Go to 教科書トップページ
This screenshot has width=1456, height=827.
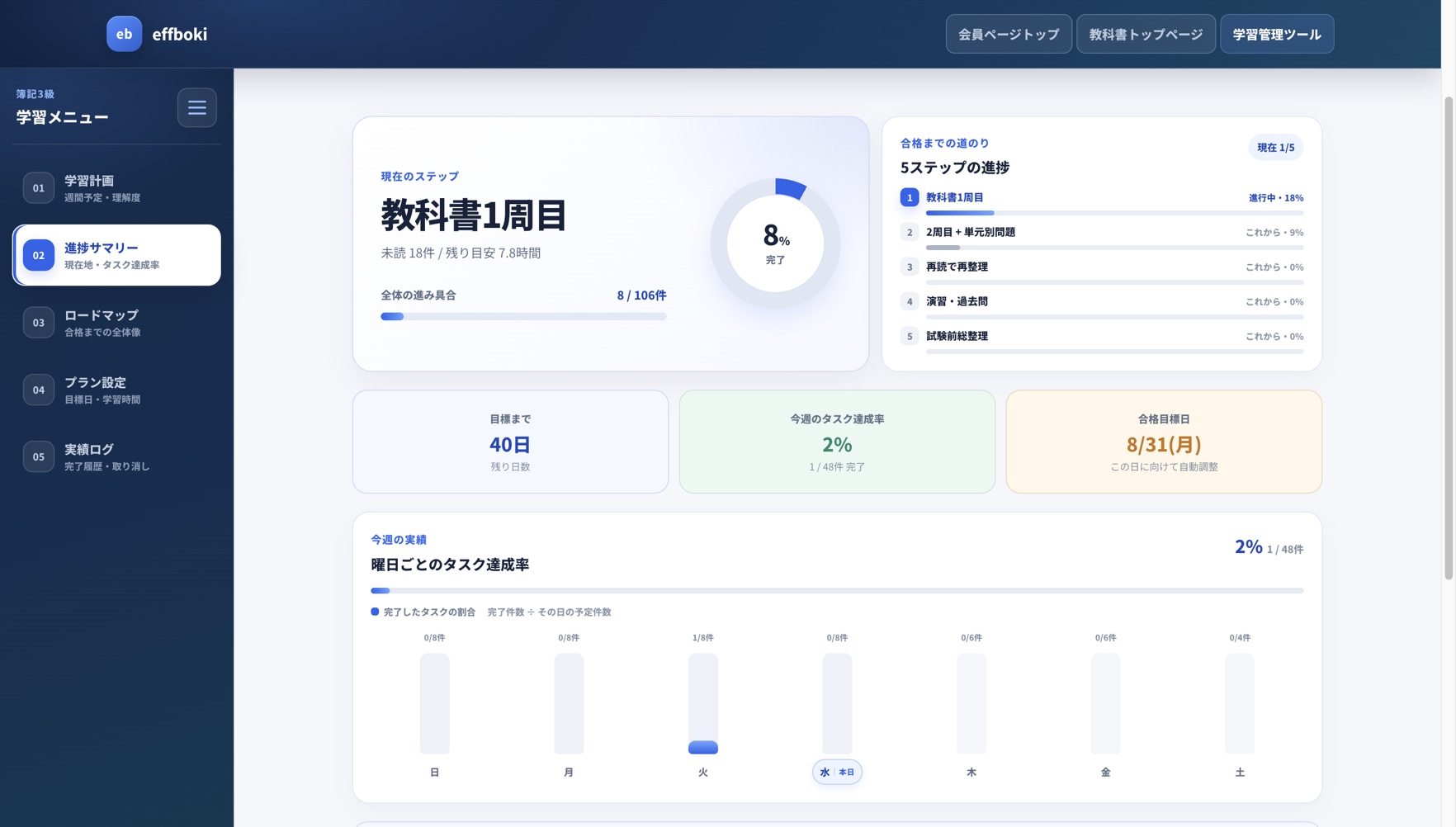(1146, 34)
